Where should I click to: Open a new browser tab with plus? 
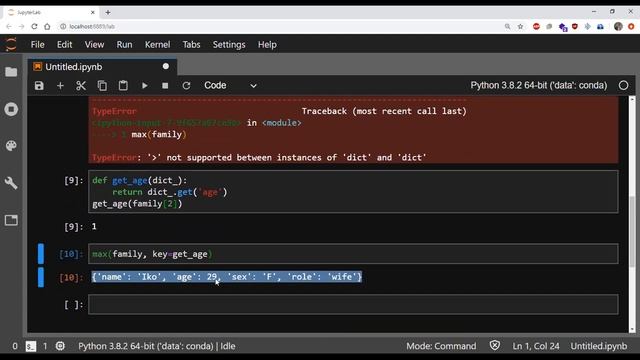tap(108, 12)
